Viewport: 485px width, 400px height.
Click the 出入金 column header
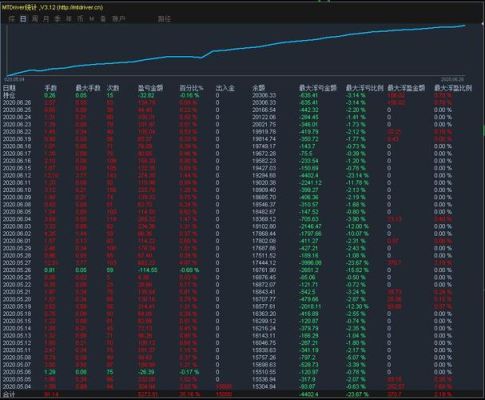coord(225,88)
